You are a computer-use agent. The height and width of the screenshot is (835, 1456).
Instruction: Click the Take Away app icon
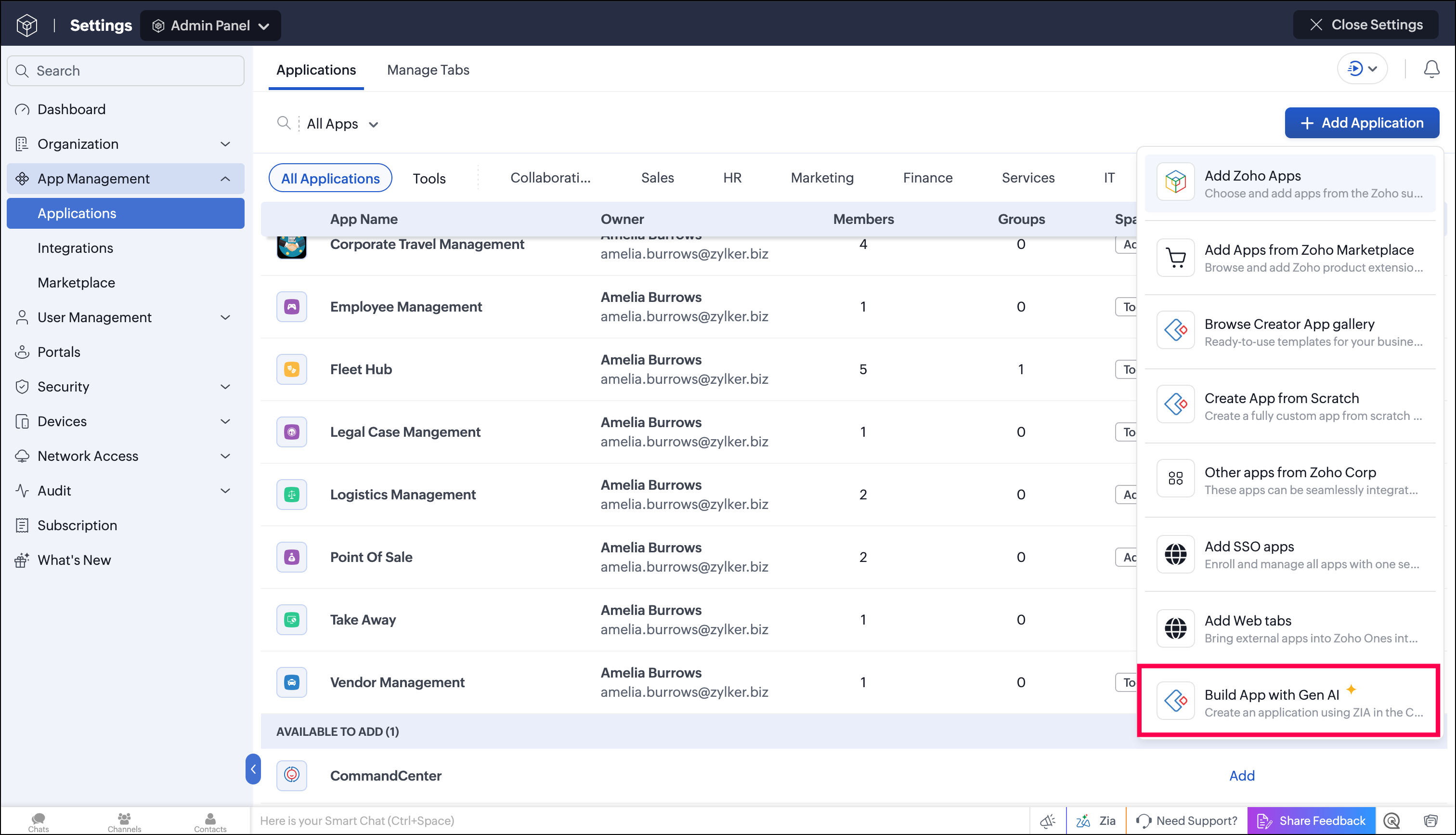[292, 619]
